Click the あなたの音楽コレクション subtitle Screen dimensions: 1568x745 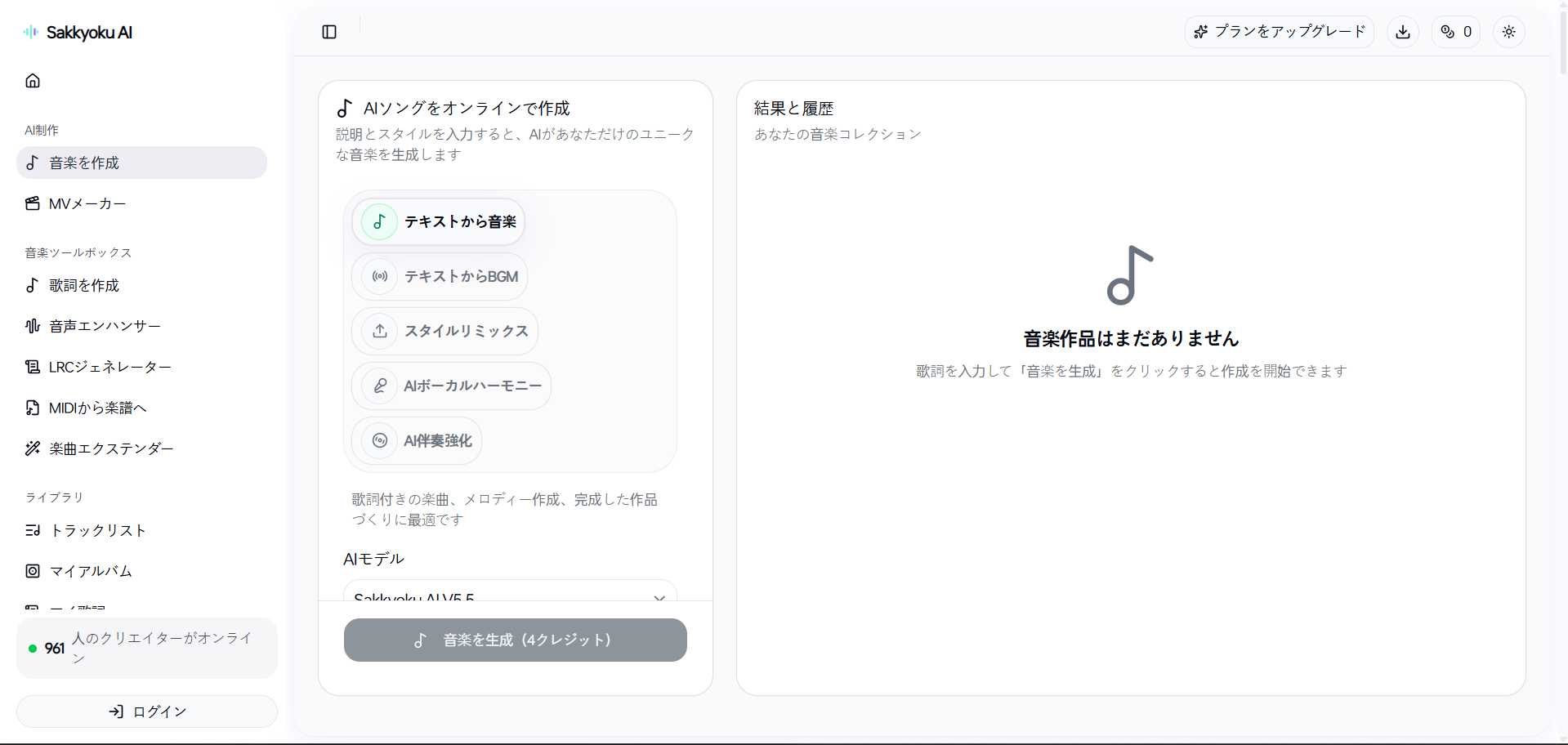838,134
